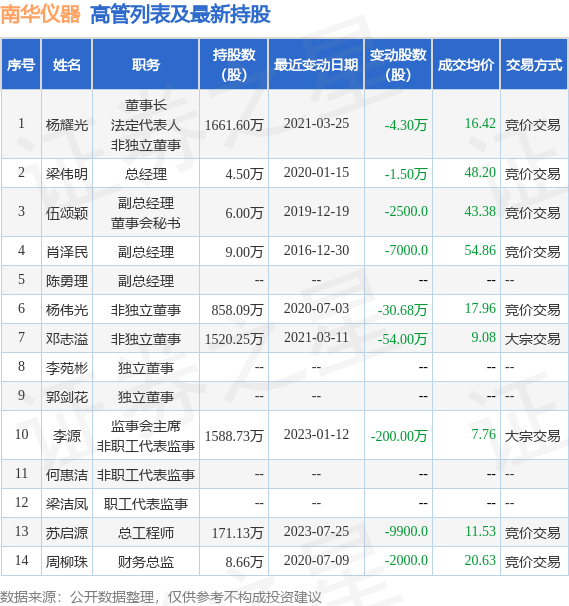Click 大宗交易 in 邓志溢 row
This screenshot has height=606, width=569.
533,339
